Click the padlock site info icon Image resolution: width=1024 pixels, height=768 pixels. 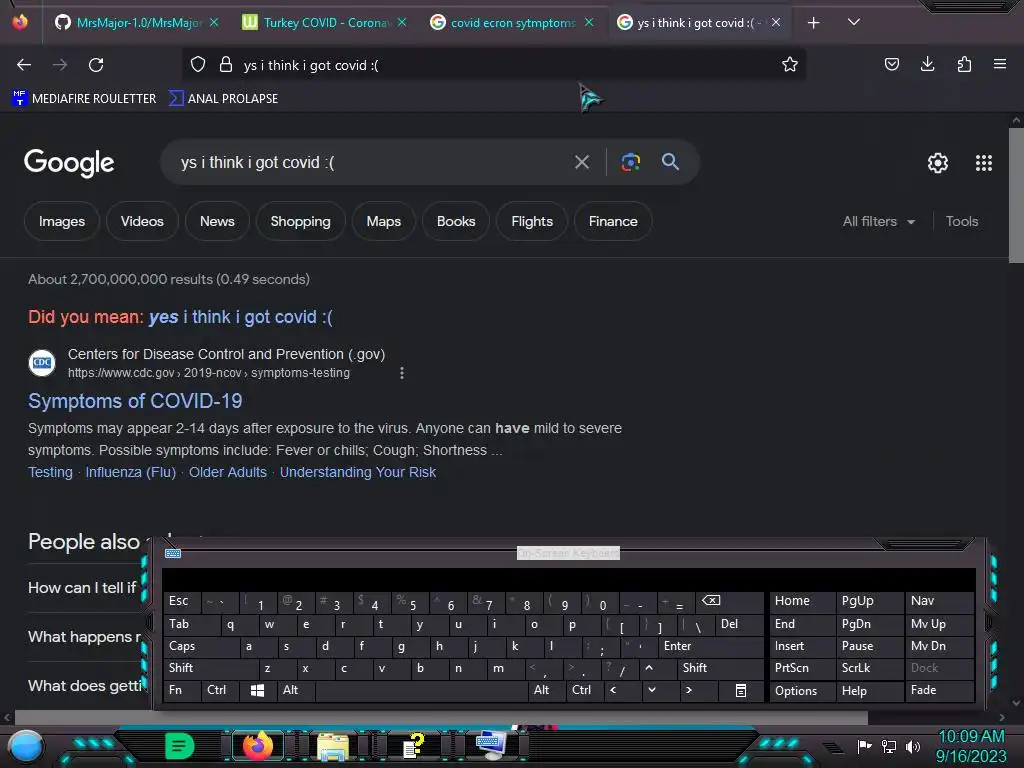point(226,65)
